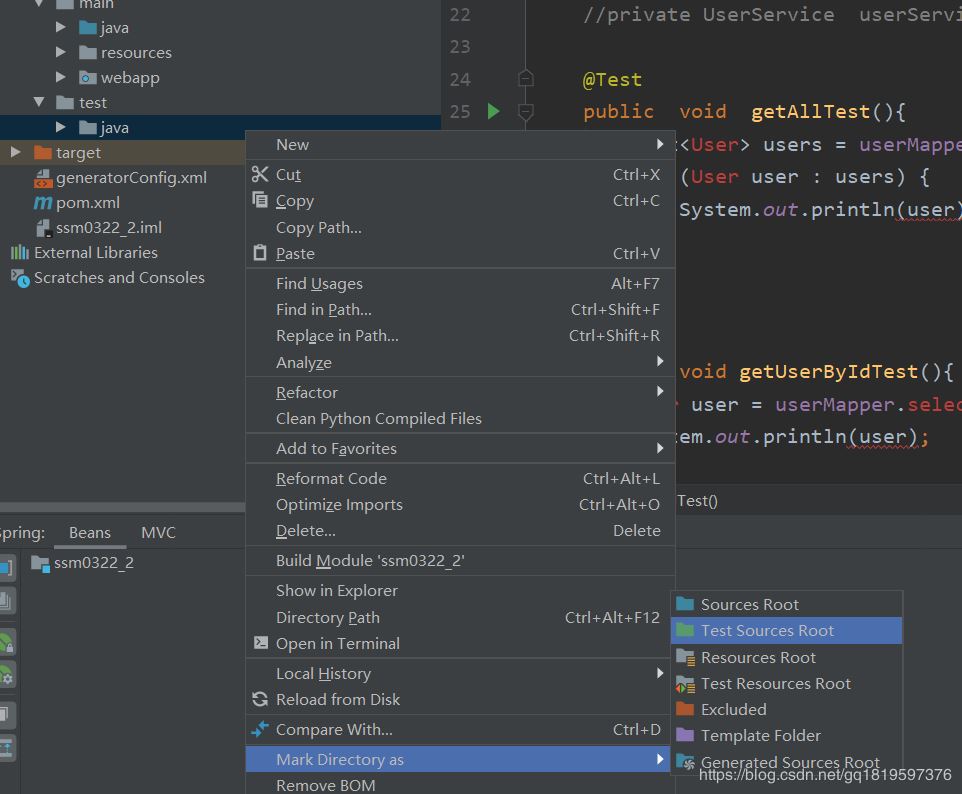This screenshot has width=962, height=794.
Task: Select Test Sources Root option
Action: point(767,630)
